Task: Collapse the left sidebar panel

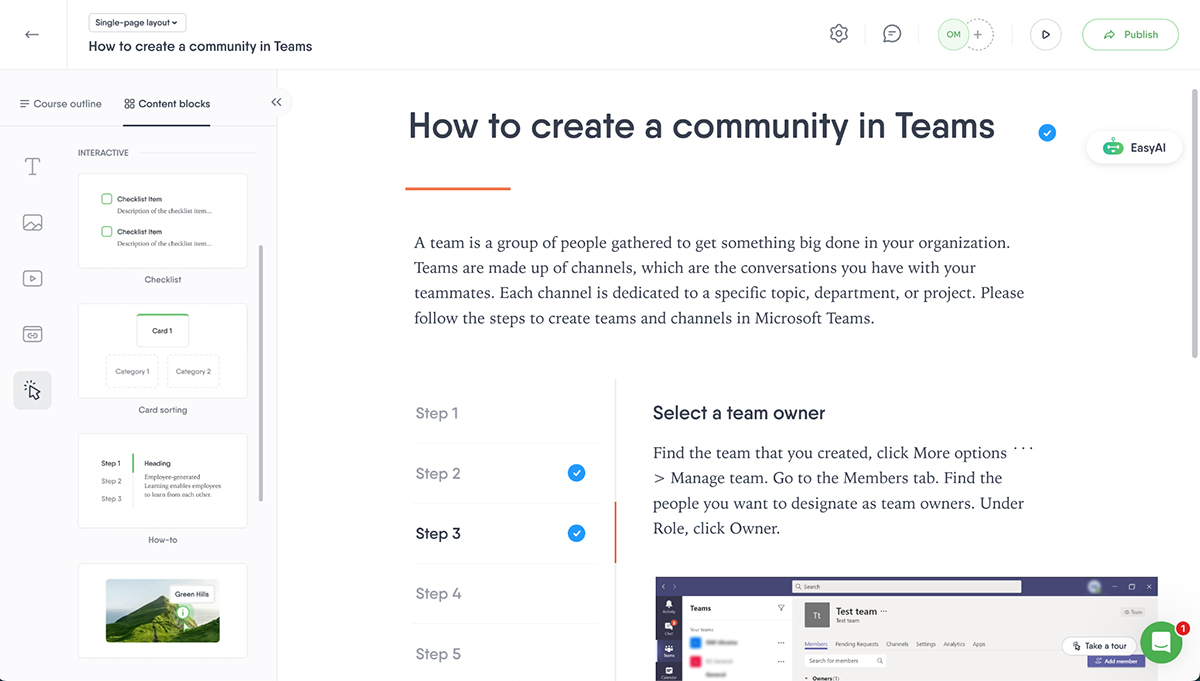Action: (x=276, y=102)
